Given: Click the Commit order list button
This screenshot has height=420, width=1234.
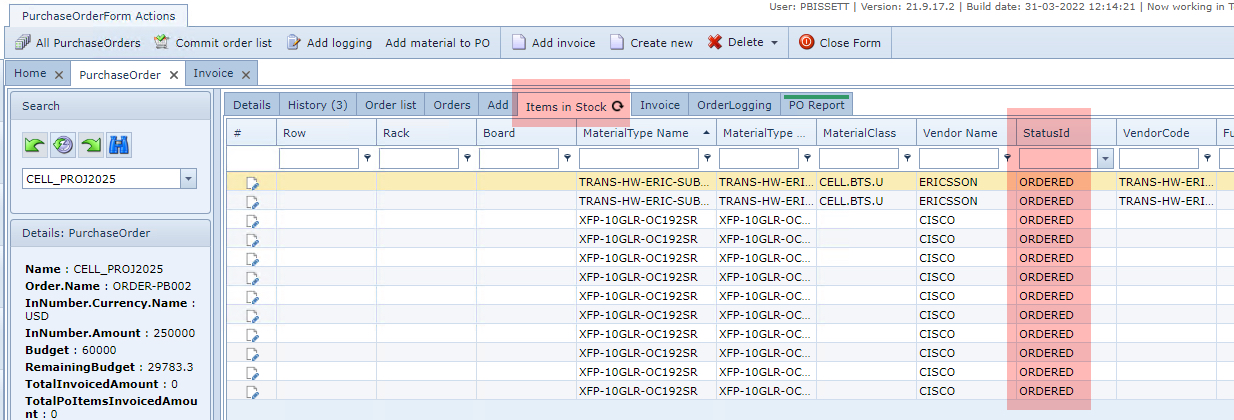Looking at the screenshot, I should 212,43.
